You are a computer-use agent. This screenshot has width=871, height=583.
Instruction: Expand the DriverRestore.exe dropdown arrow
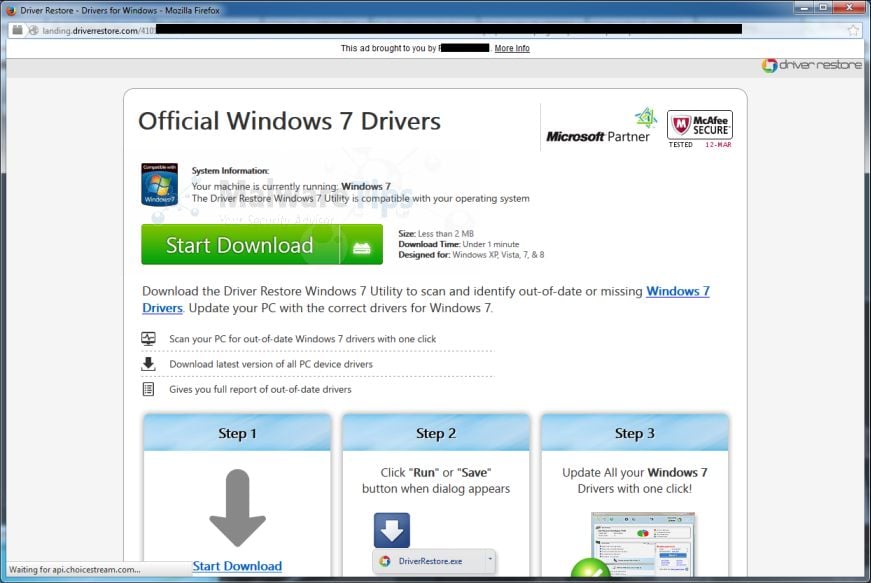[490, 559]
